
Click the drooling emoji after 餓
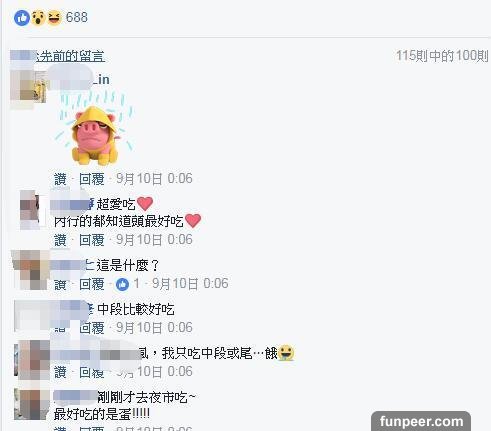point(286,353)
